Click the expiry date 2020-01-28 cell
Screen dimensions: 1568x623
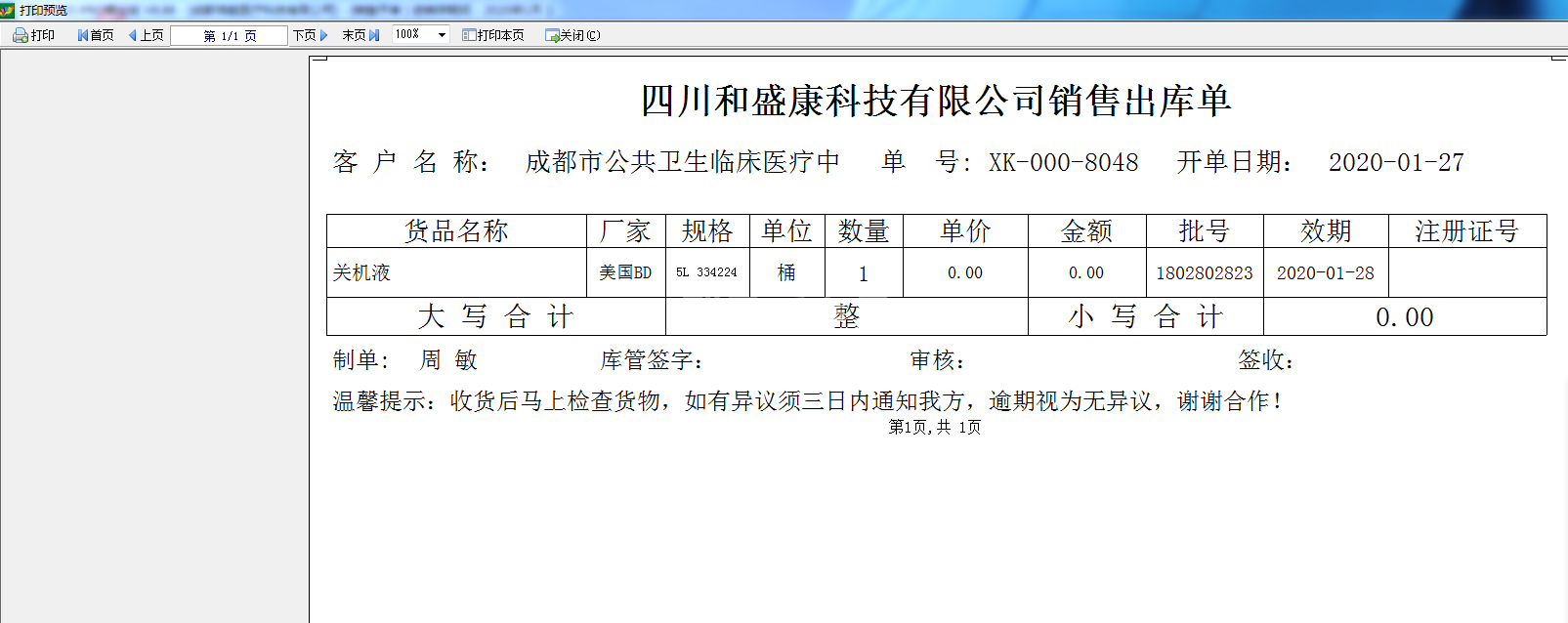click(x=1325, y=273)
